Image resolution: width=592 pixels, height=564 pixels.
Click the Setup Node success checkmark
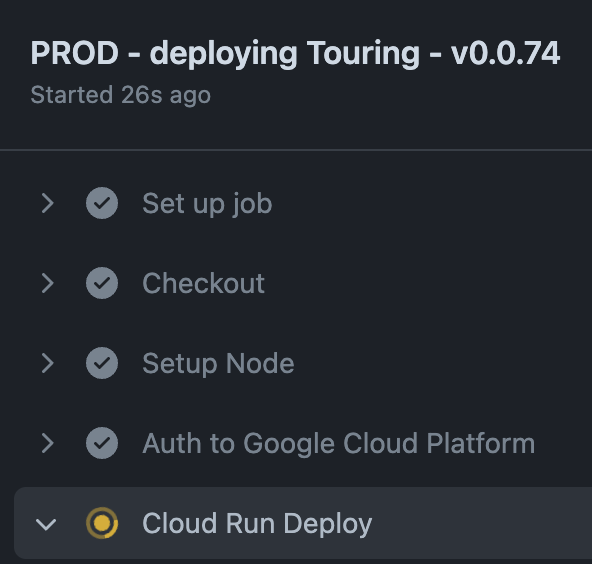[x=102, y=363]
